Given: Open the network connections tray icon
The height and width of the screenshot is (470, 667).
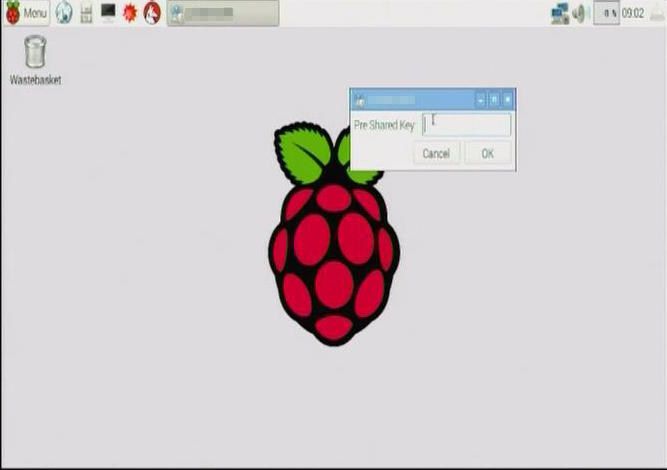Looking at the screenshot, I should click(560, 14).
